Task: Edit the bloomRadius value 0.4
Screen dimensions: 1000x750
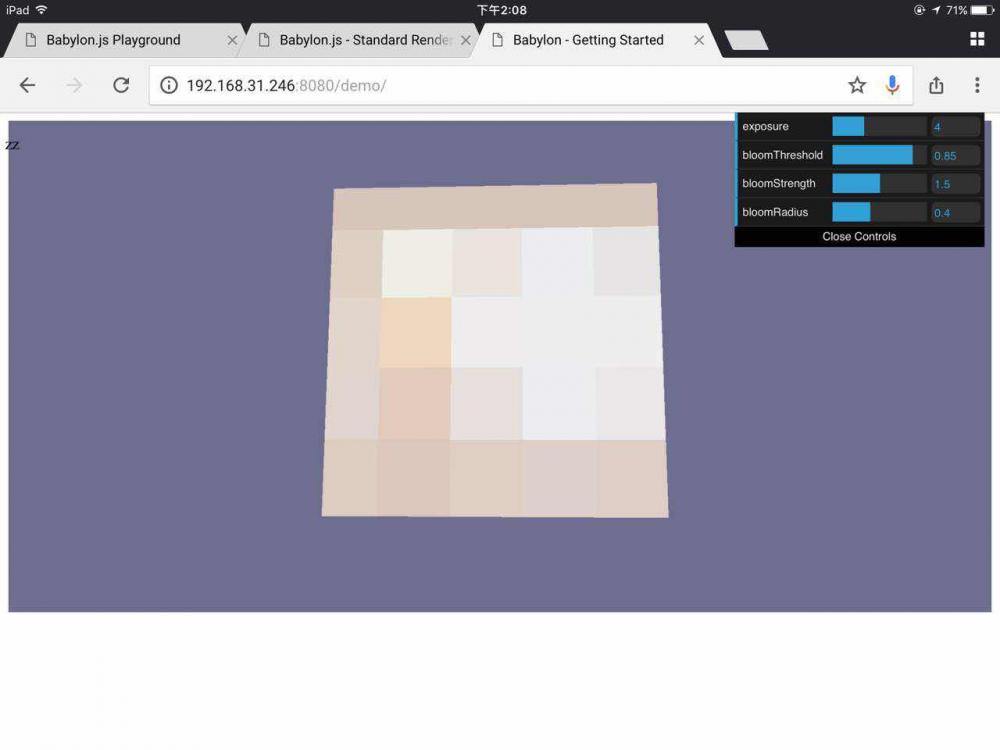Action: pos(955,213)
